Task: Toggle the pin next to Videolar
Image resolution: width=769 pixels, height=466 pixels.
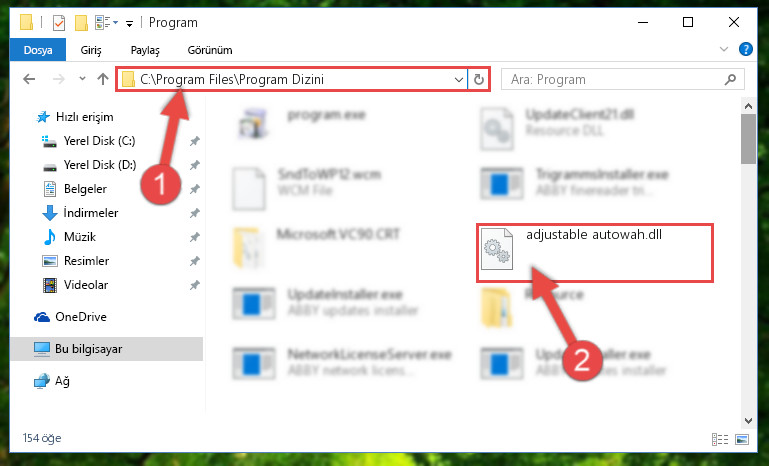Action: tap(194, 285)
